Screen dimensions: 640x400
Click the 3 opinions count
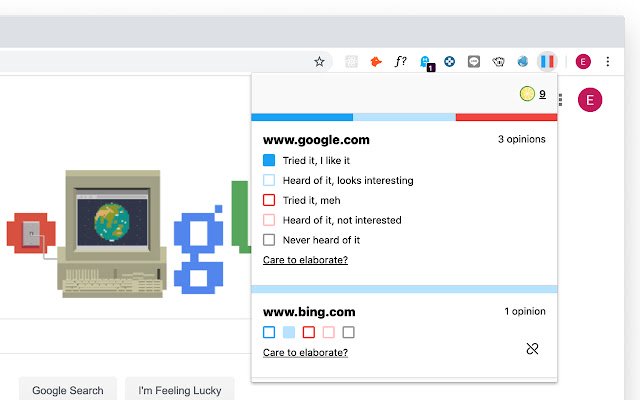click(x=522, y=139)
